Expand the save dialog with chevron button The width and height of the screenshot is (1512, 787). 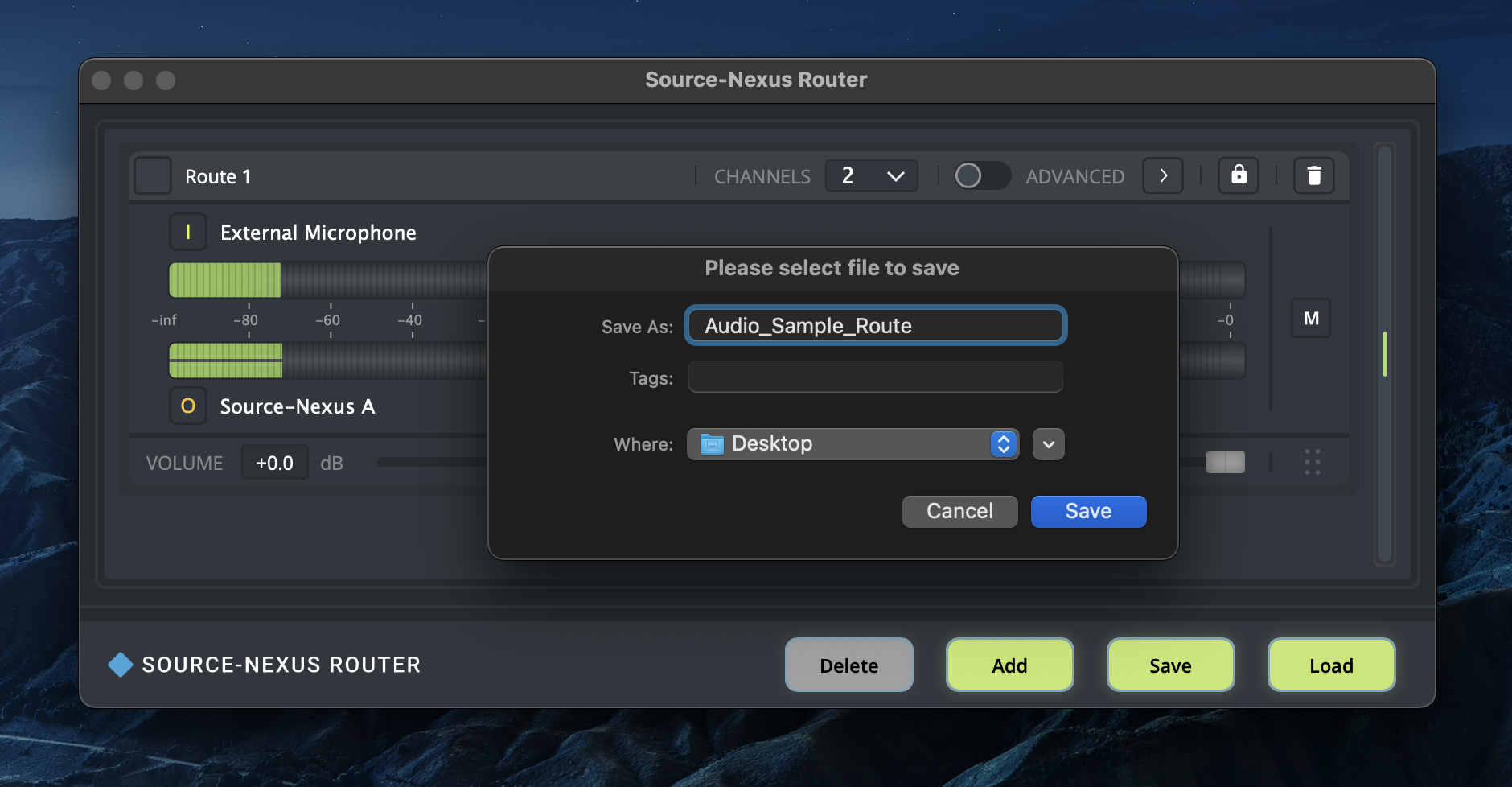(x=1048, y=444)
